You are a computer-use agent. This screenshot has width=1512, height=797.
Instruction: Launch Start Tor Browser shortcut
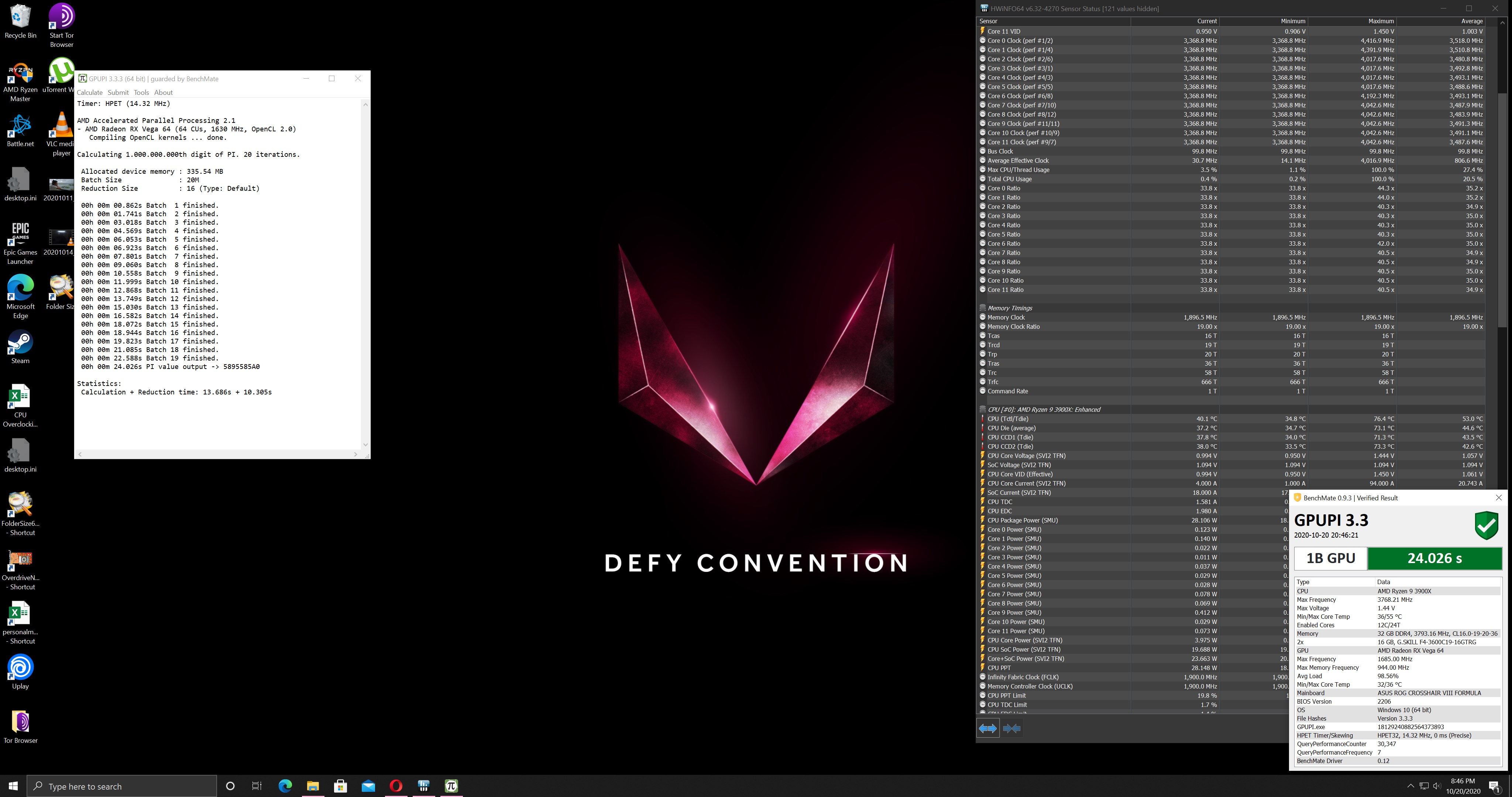tap(61, 25)
